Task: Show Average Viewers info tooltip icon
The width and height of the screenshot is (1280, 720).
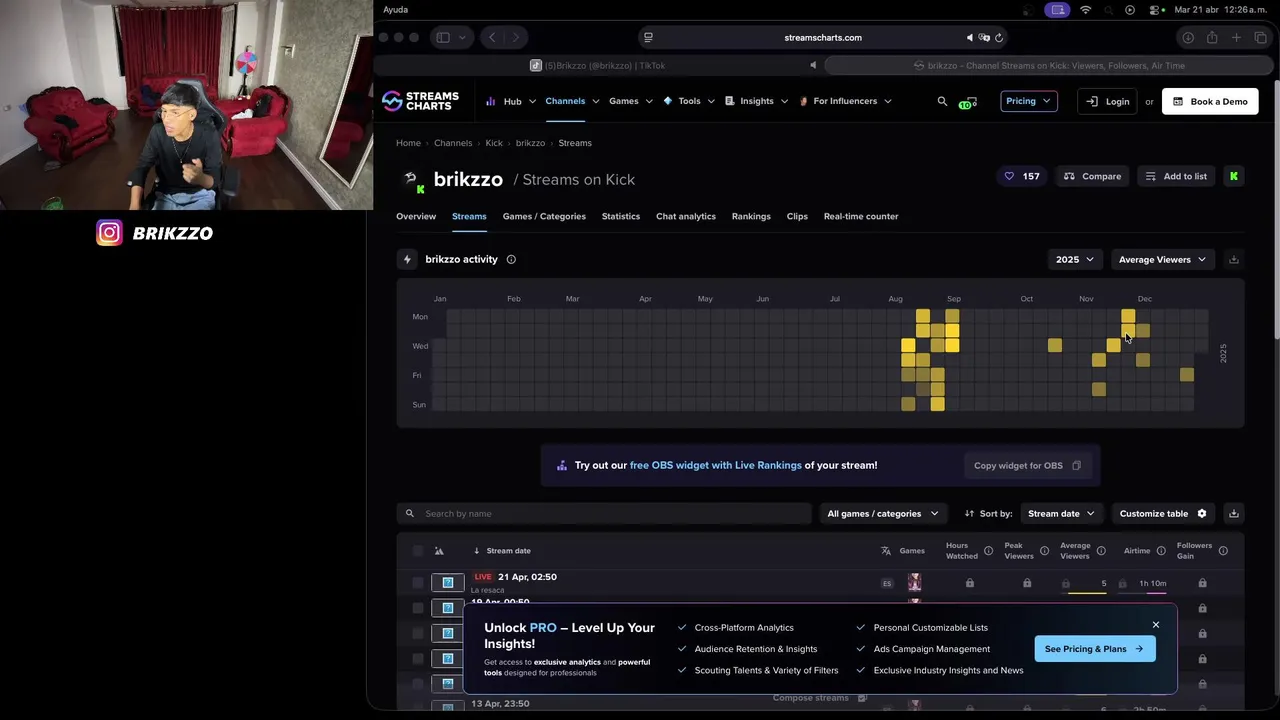Action: (x=1101, y=551)
